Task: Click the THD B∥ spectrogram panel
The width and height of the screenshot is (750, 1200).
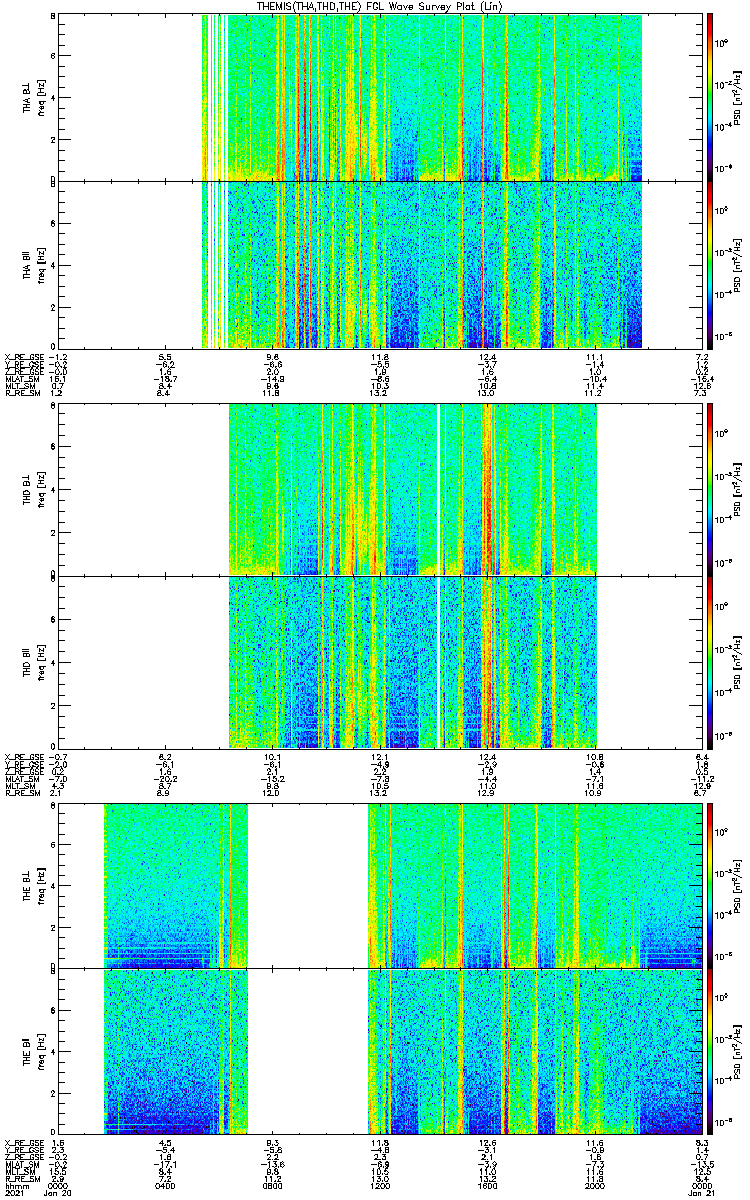Action: pos(378,661)
